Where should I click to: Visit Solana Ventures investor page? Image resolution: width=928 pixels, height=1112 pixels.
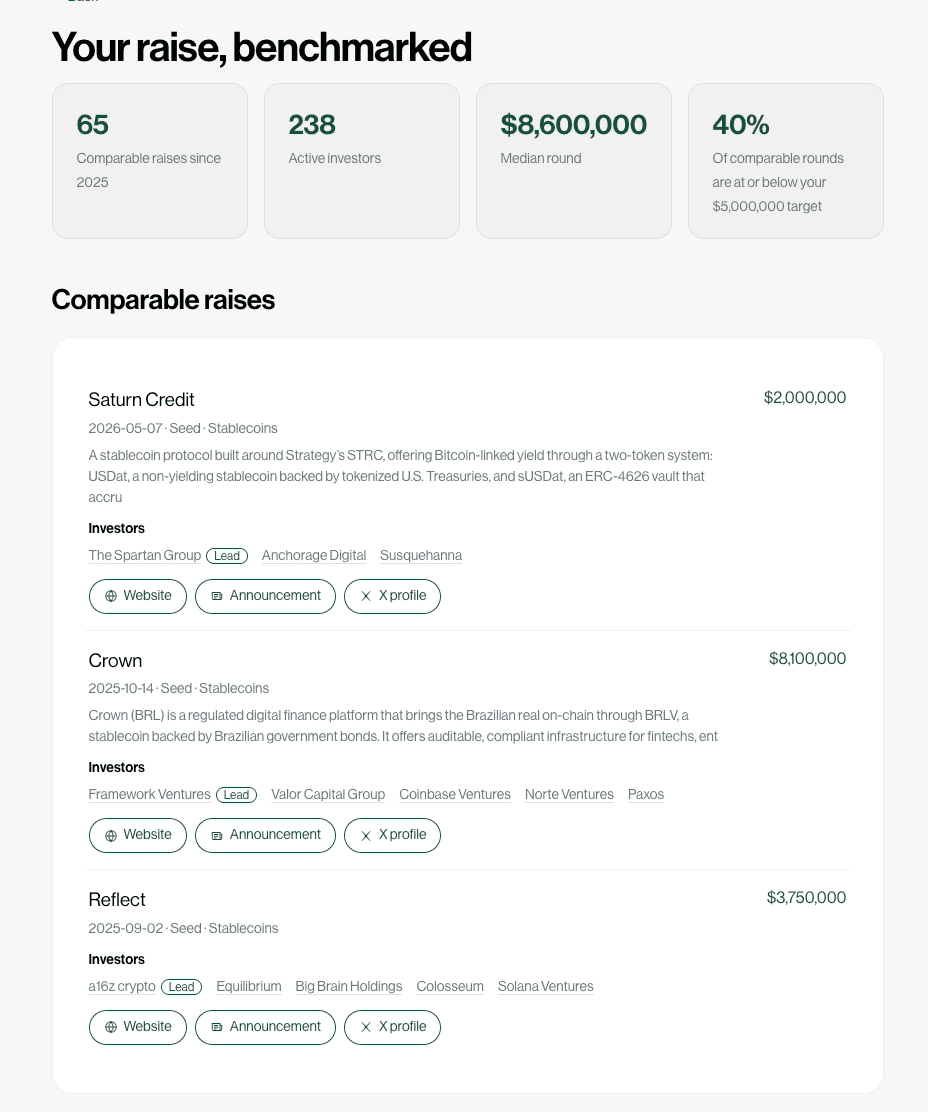point(546,986)
